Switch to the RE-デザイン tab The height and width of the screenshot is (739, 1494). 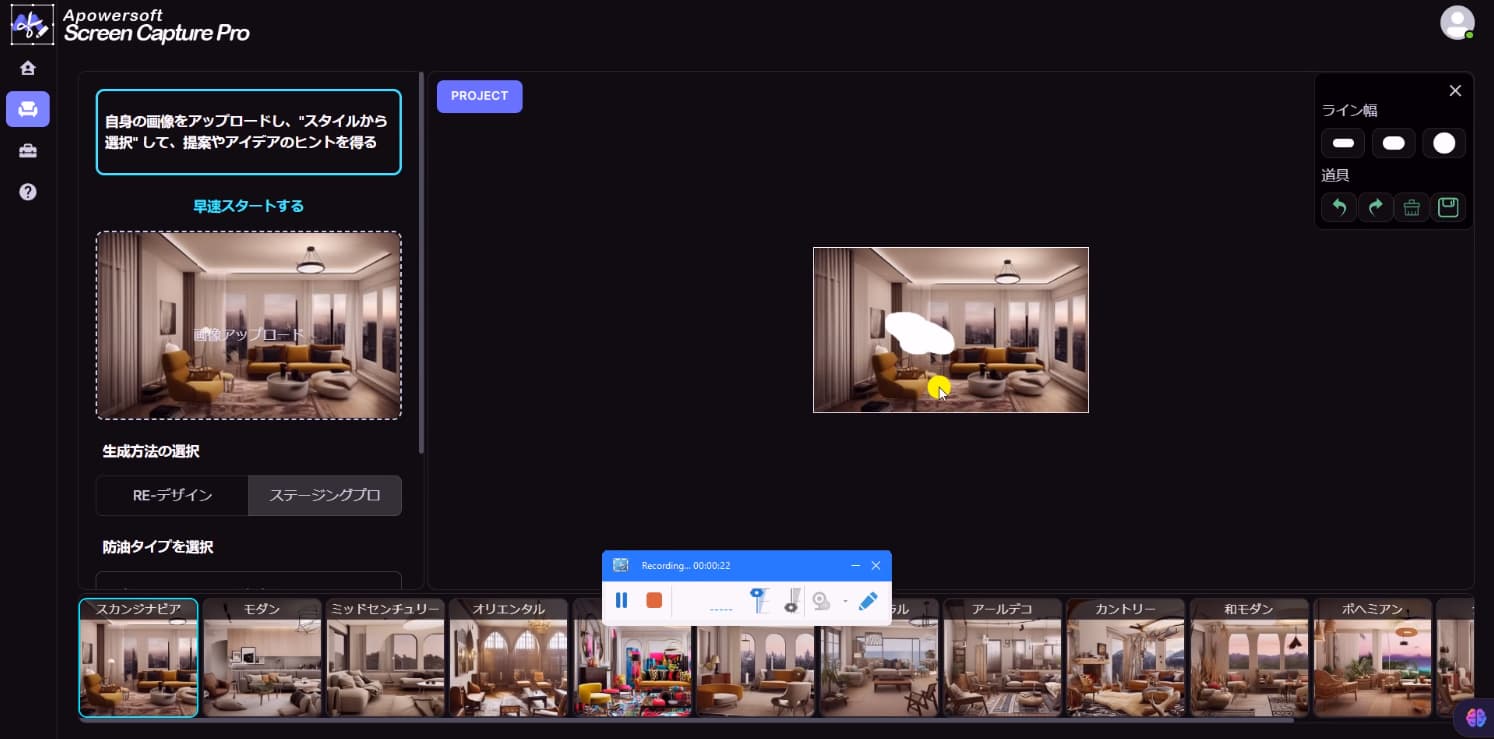pos(172,495)
